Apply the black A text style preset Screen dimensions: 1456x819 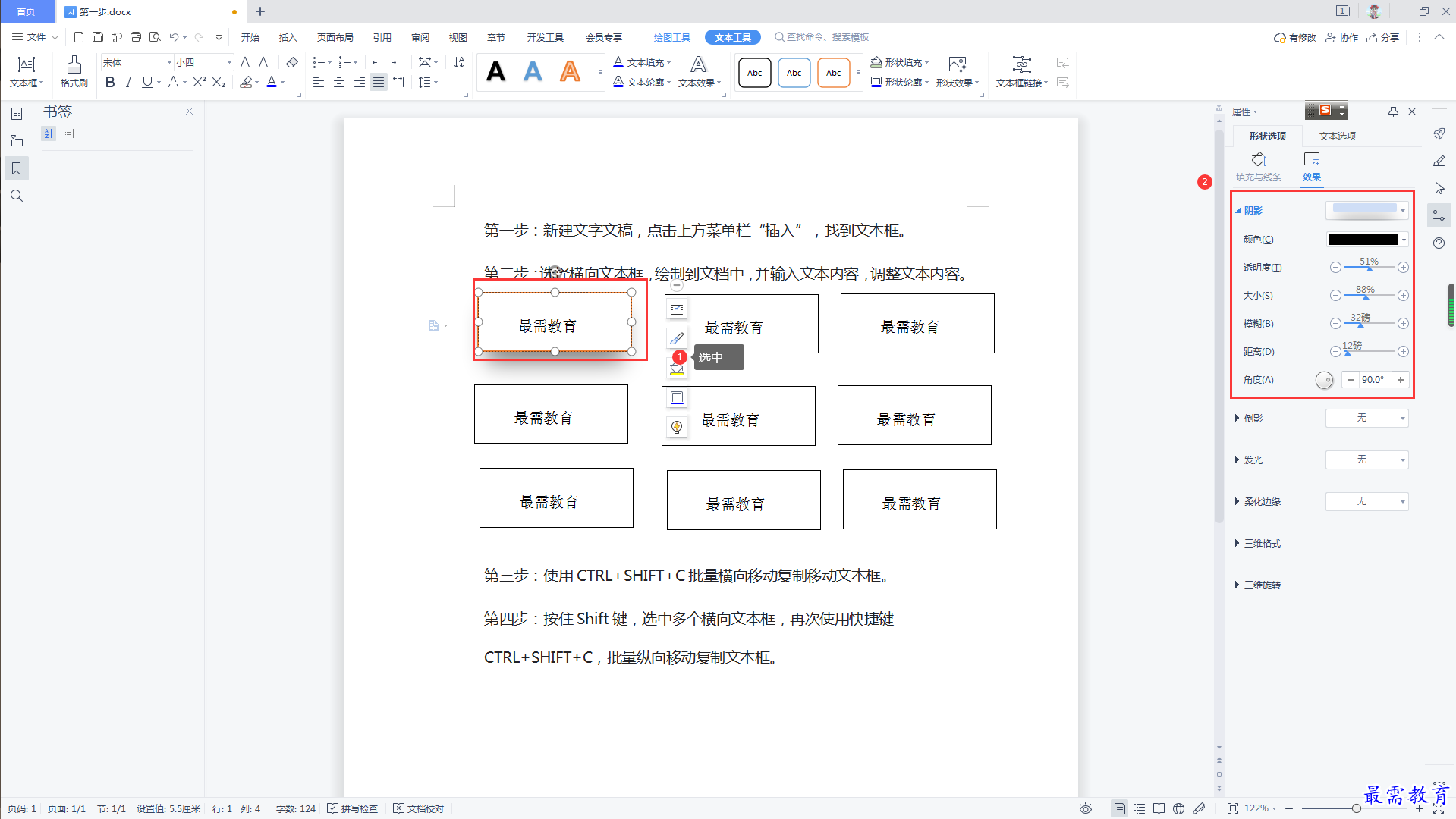[x=496, y=72]
